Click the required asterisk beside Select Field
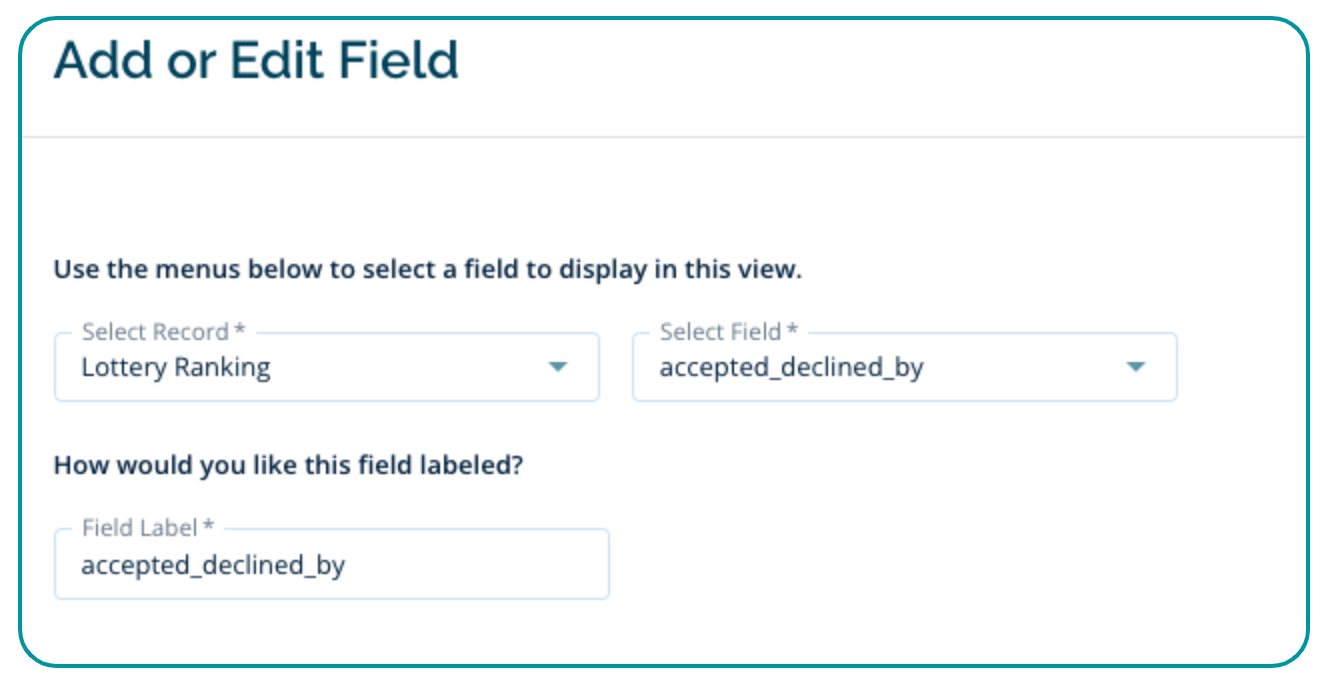The image size is (1333, 693). pos(792,331)
